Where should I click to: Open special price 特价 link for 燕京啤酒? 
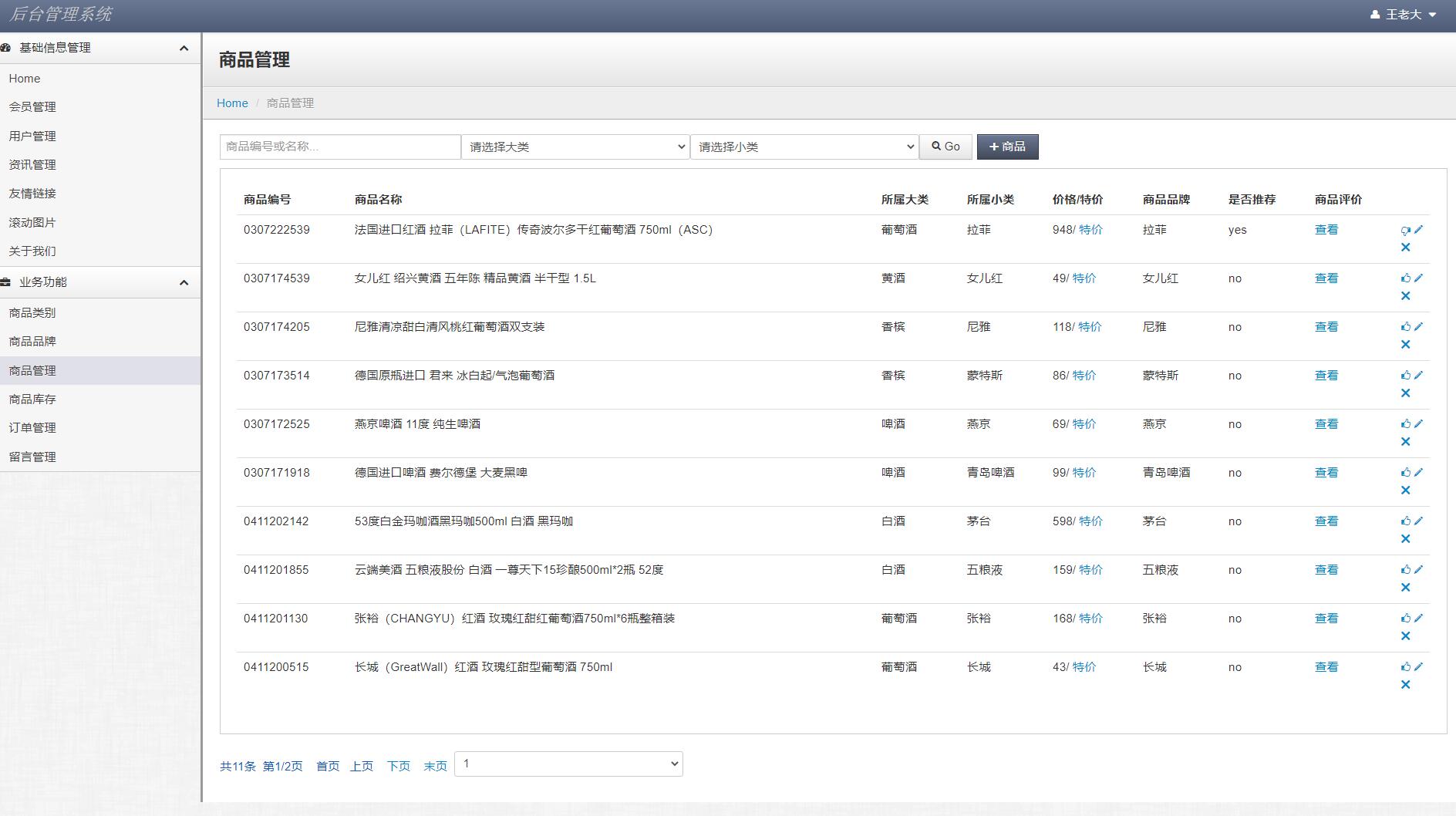point(1083,423)
